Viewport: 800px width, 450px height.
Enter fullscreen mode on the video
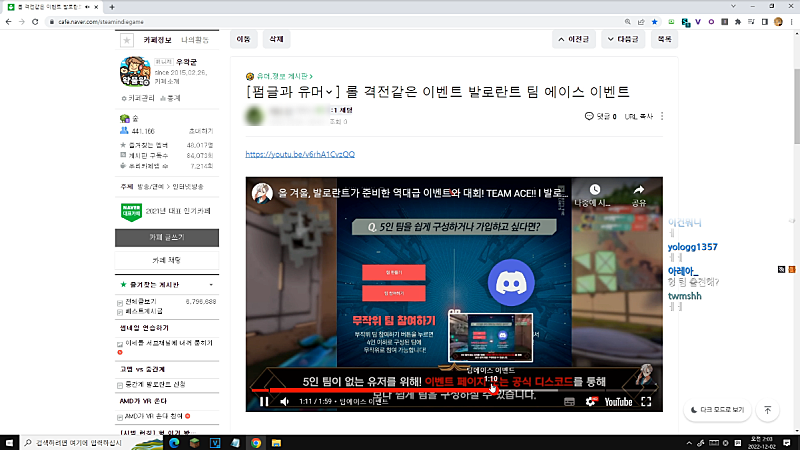coord(647,402)
